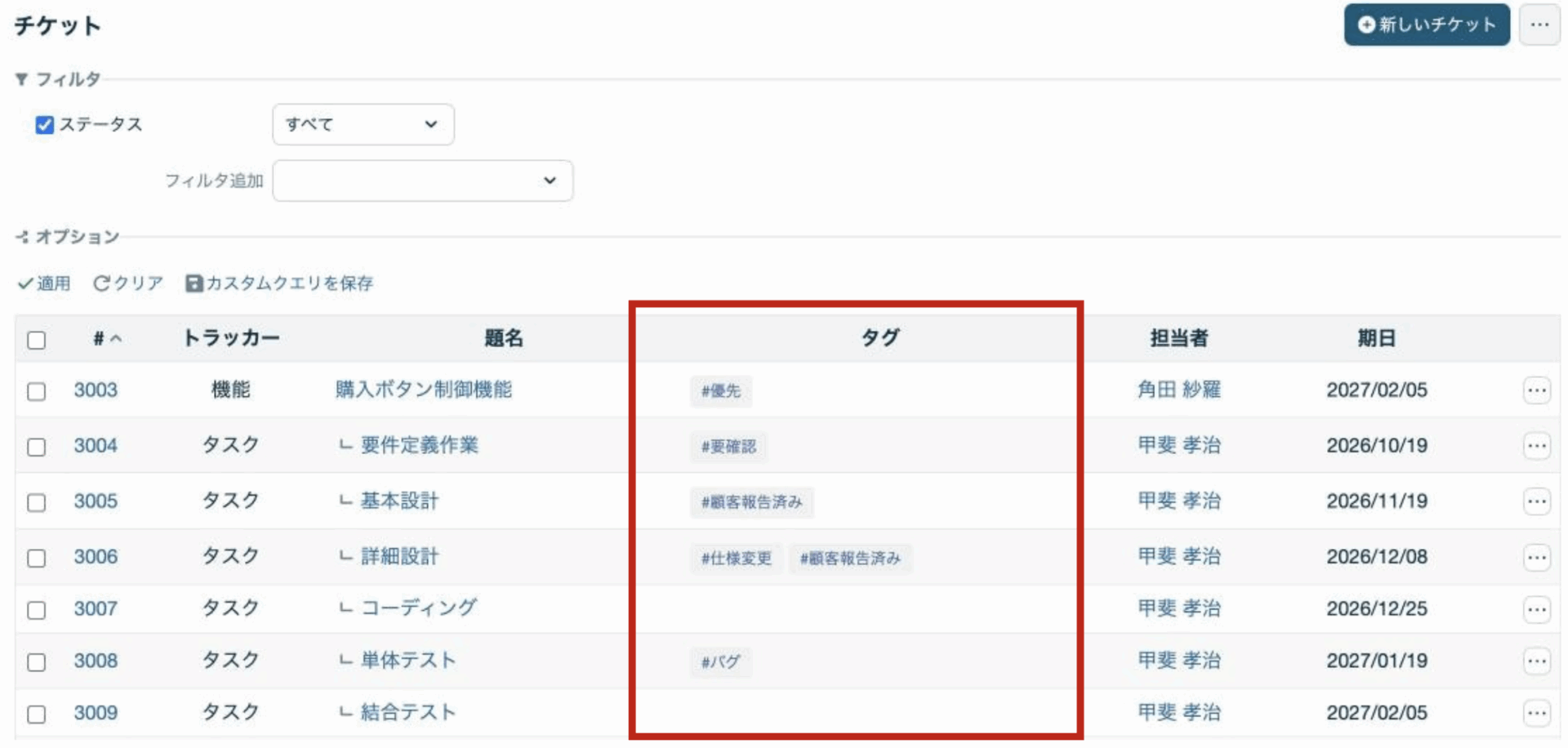Open the ステータス すべて dropdown
1568x748 pixels.
(x=363, y=124)
